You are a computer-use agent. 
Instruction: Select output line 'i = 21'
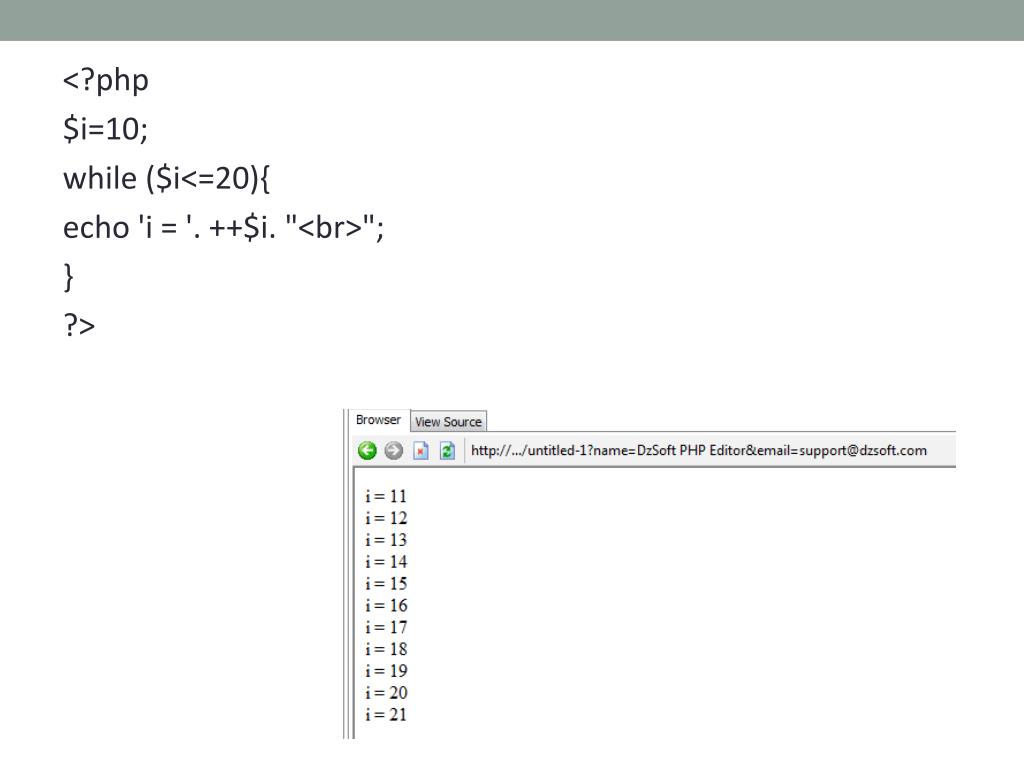point(386,714)
